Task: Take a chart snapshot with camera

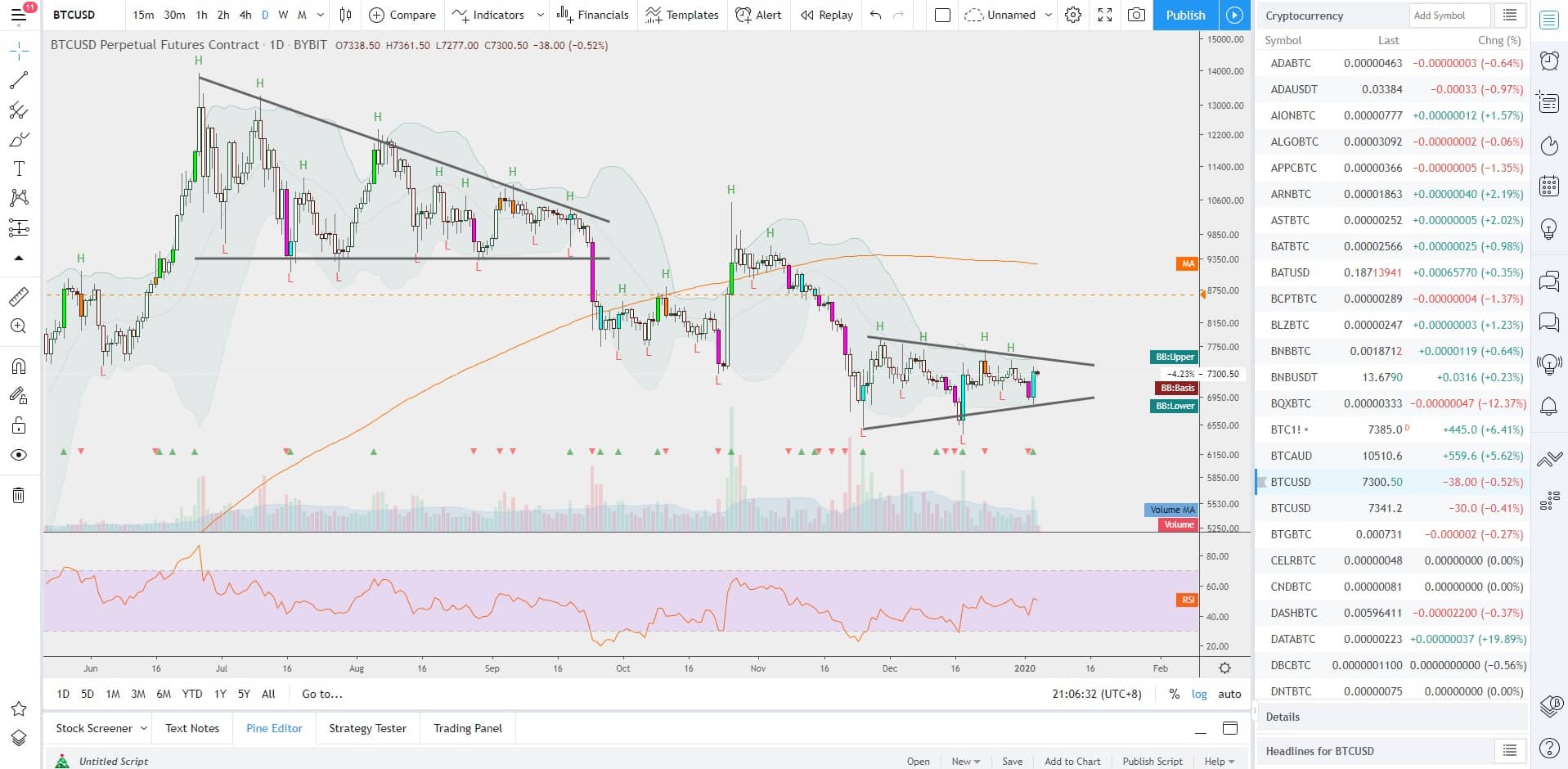Action: click(1136, 15)
